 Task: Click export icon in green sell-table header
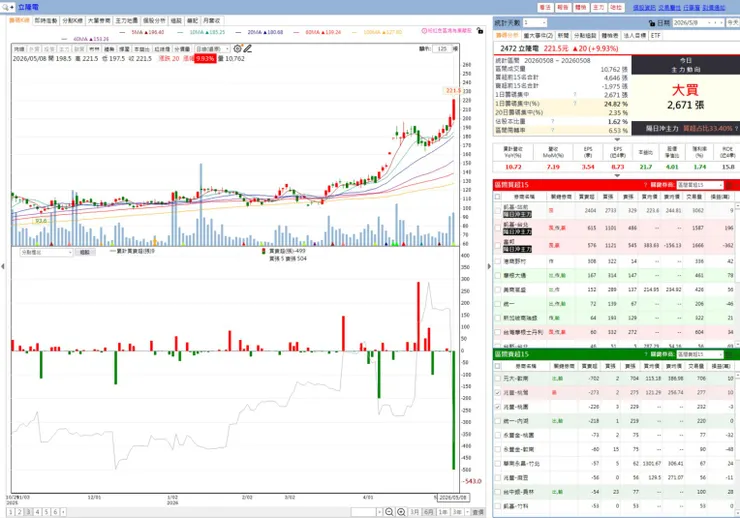point(729,354)
